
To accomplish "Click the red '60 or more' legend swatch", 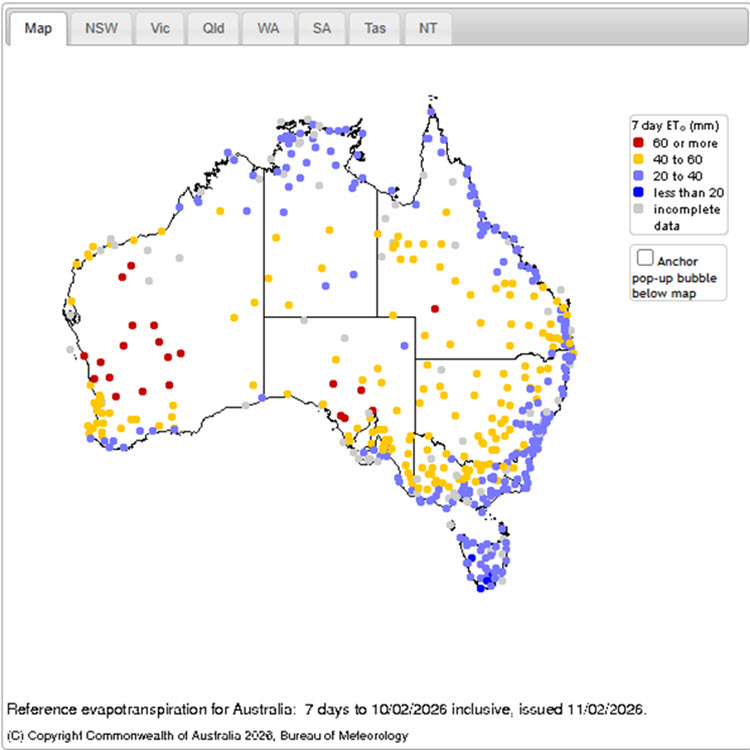I will 639,142.
